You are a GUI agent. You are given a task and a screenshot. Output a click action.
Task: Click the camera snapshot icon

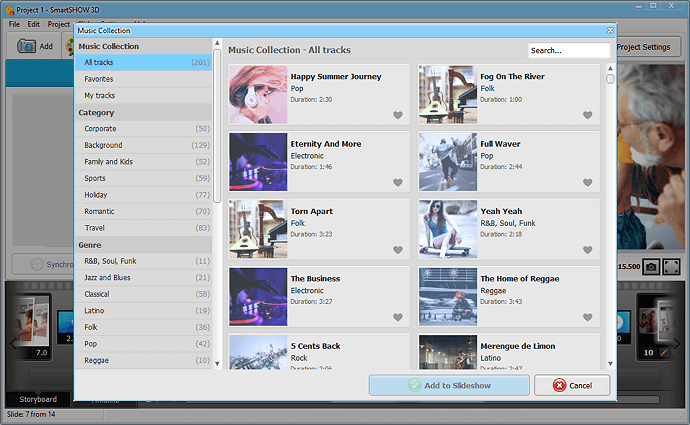[651, 266]
